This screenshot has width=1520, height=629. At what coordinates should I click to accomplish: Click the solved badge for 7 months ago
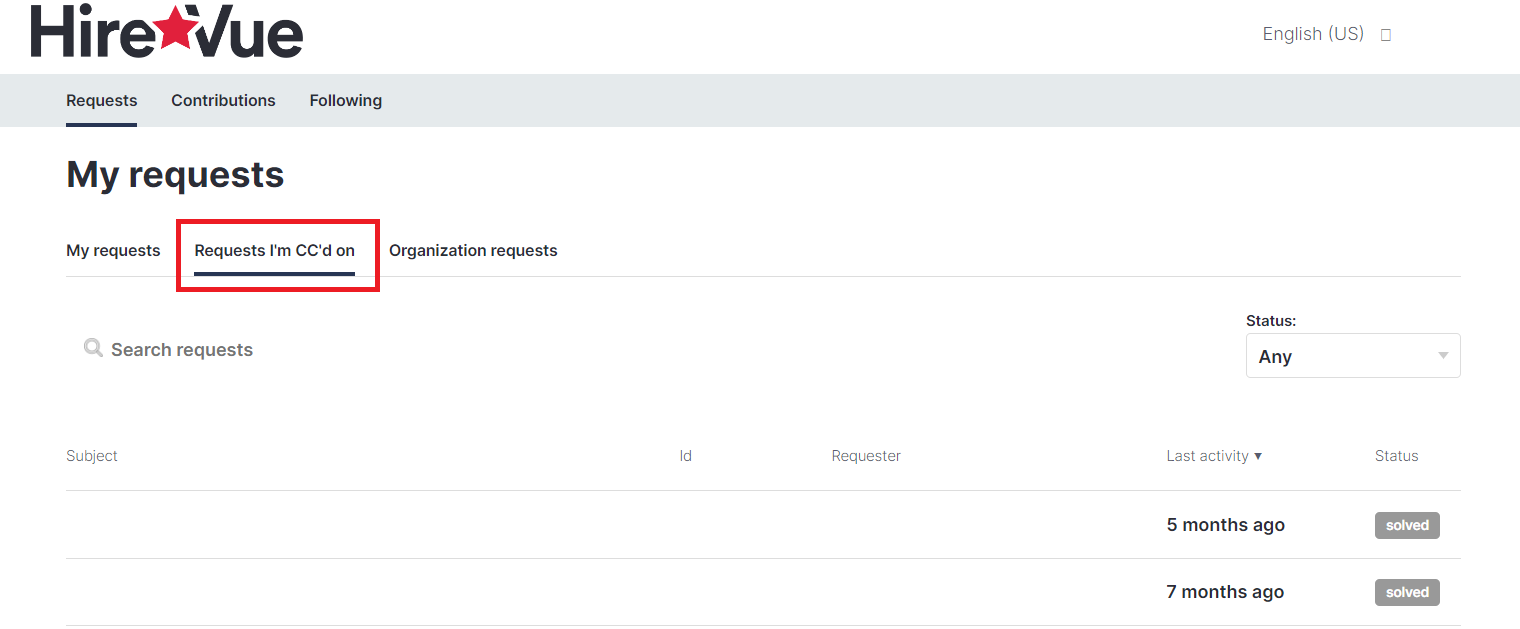(1406, 592)
